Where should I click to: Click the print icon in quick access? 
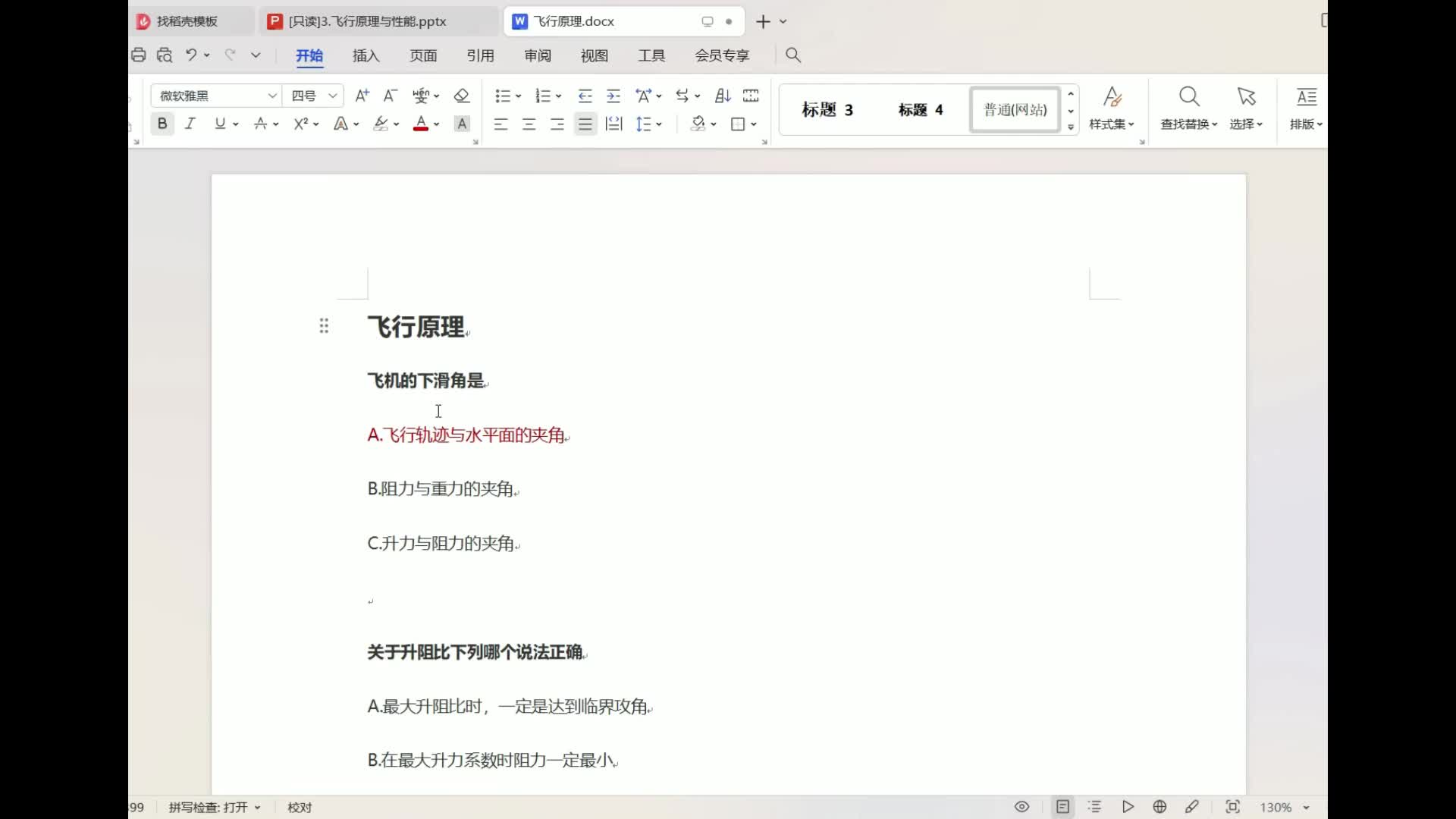[138, 55]
